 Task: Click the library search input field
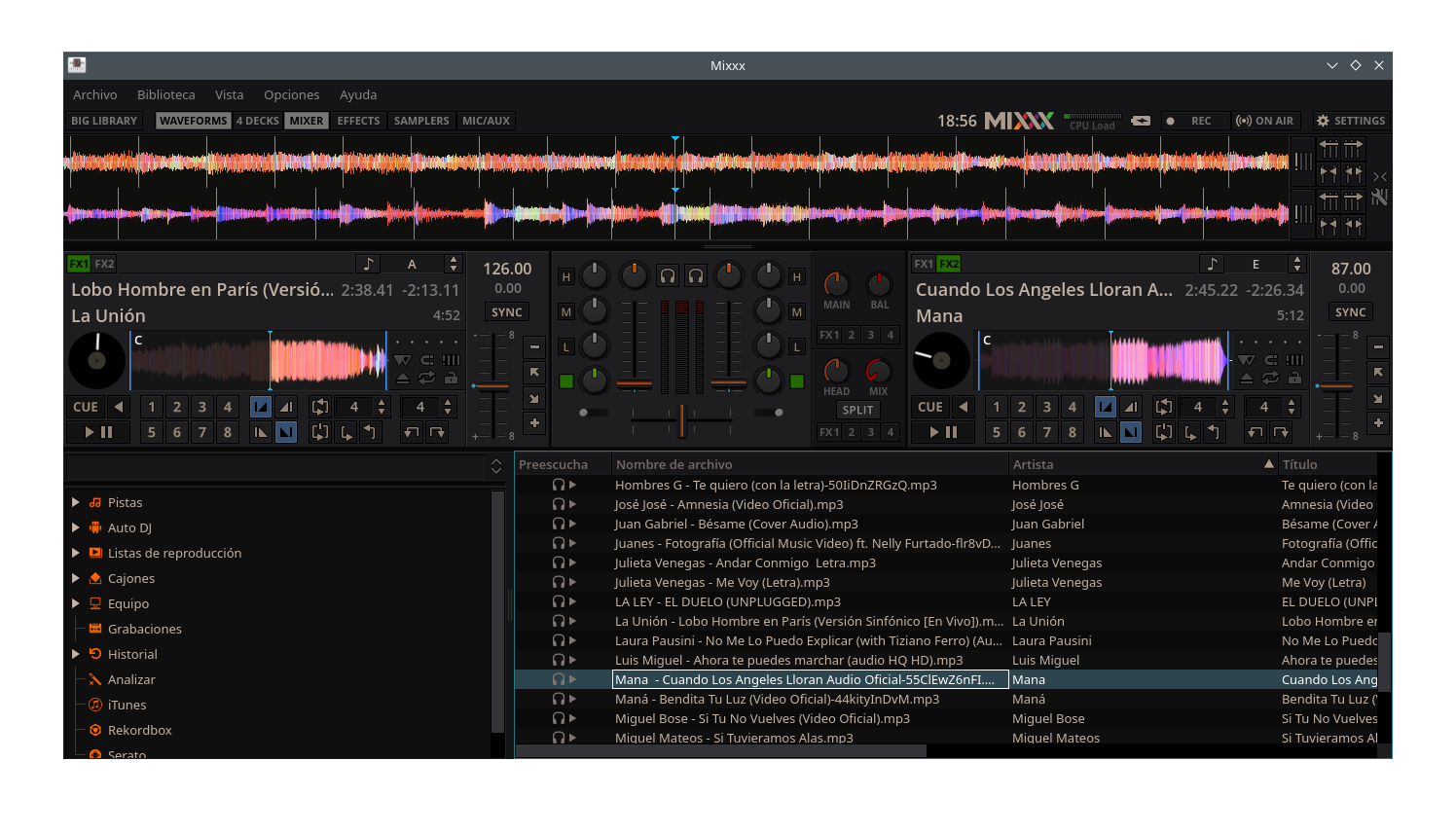[276, 466]
